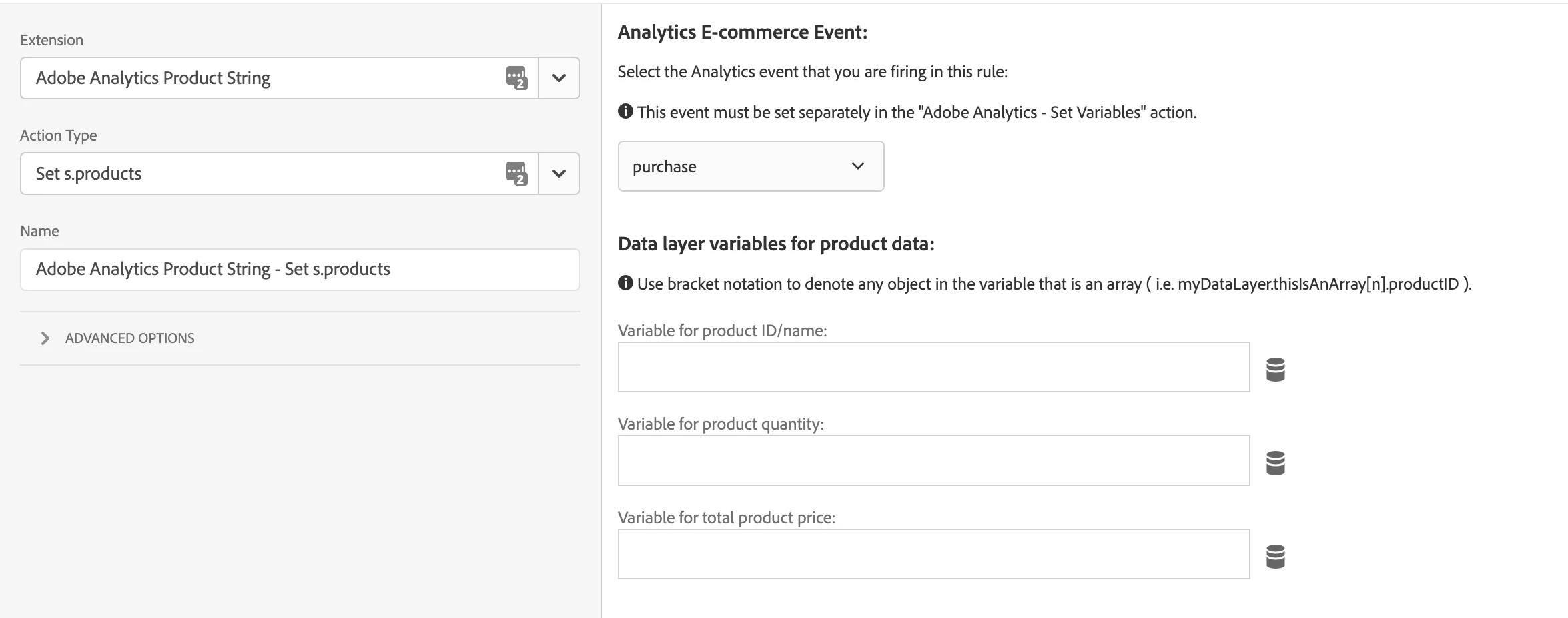Click the badge icon in the Action Type field
This screenshot has width=1568, height=618.
point(516,174)
